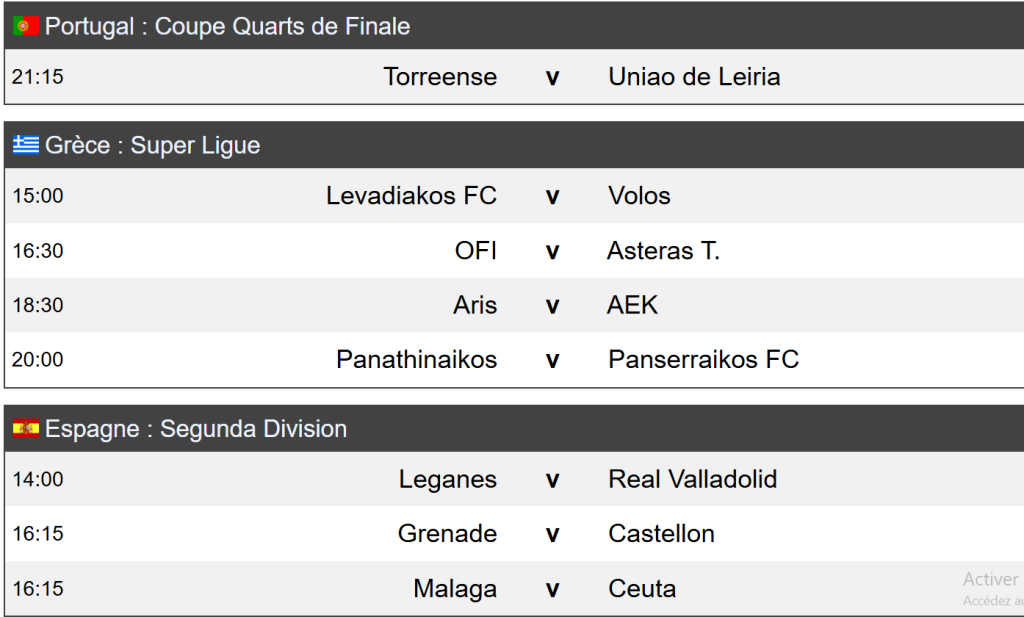The image size is (1024, 617).
Task: Select the Grenade v Castellon match row
Action: click(552, 534)
